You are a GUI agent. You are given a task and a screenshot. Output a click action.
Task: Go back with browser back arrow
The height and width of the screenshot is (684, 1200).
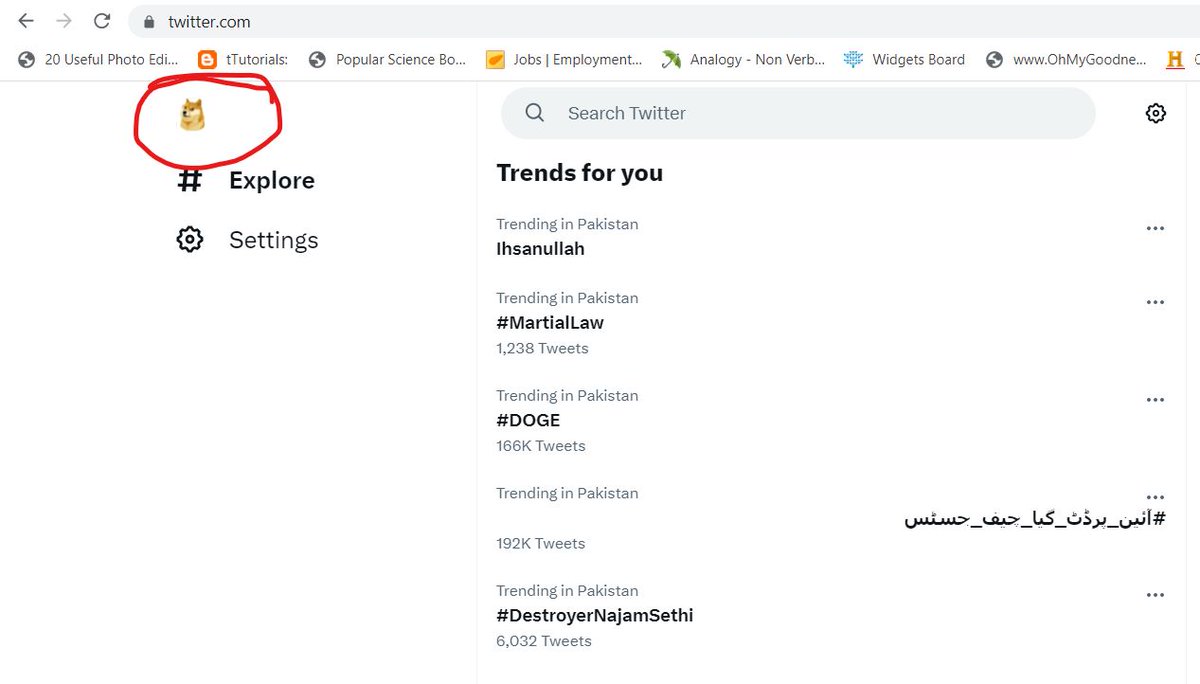pos(26,21)
